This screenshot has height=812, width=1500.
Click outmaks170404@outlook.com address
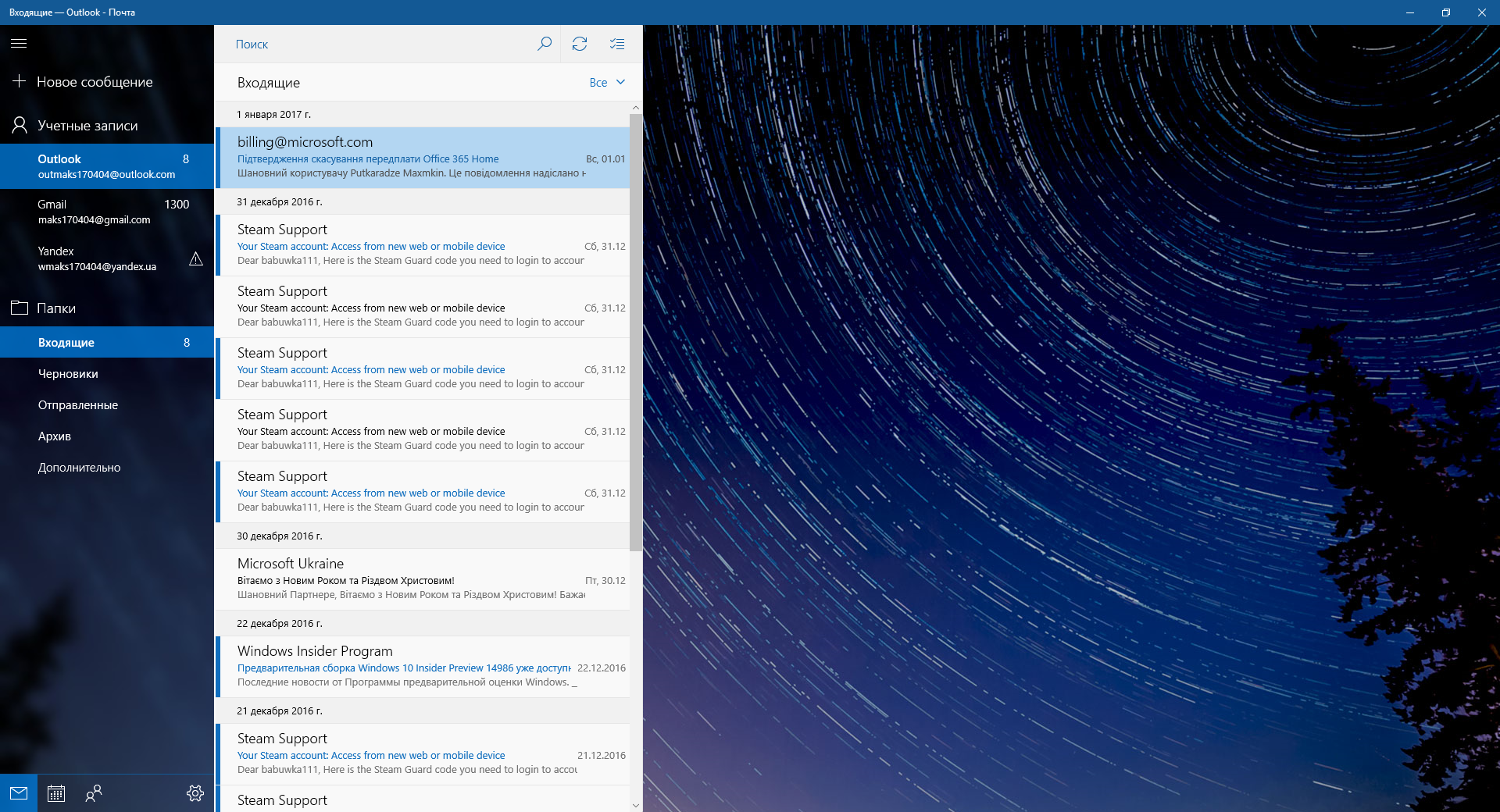[x=106, y=174]
